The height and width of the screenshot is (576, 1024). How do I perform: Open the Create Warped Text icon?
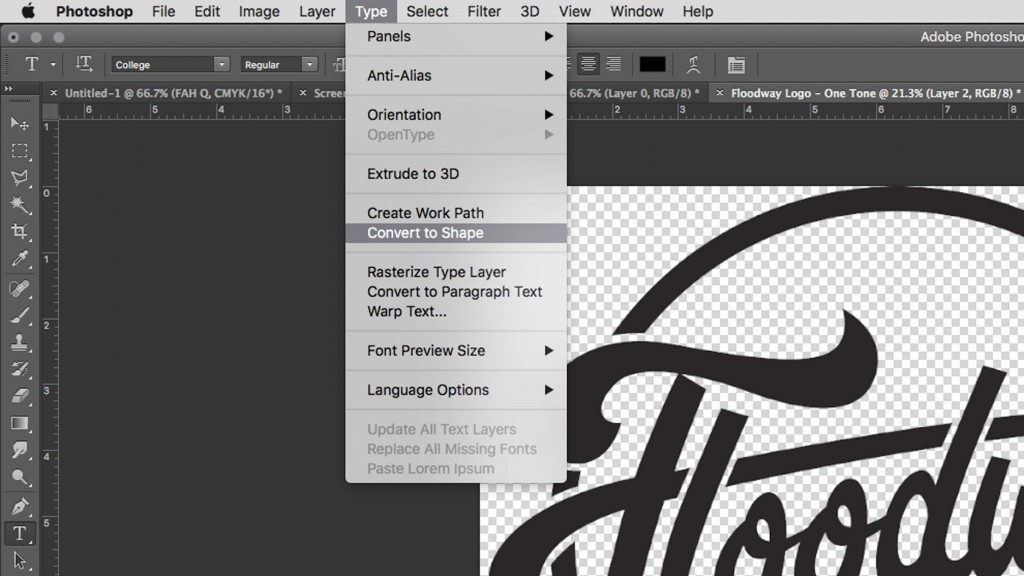[694, 64]
